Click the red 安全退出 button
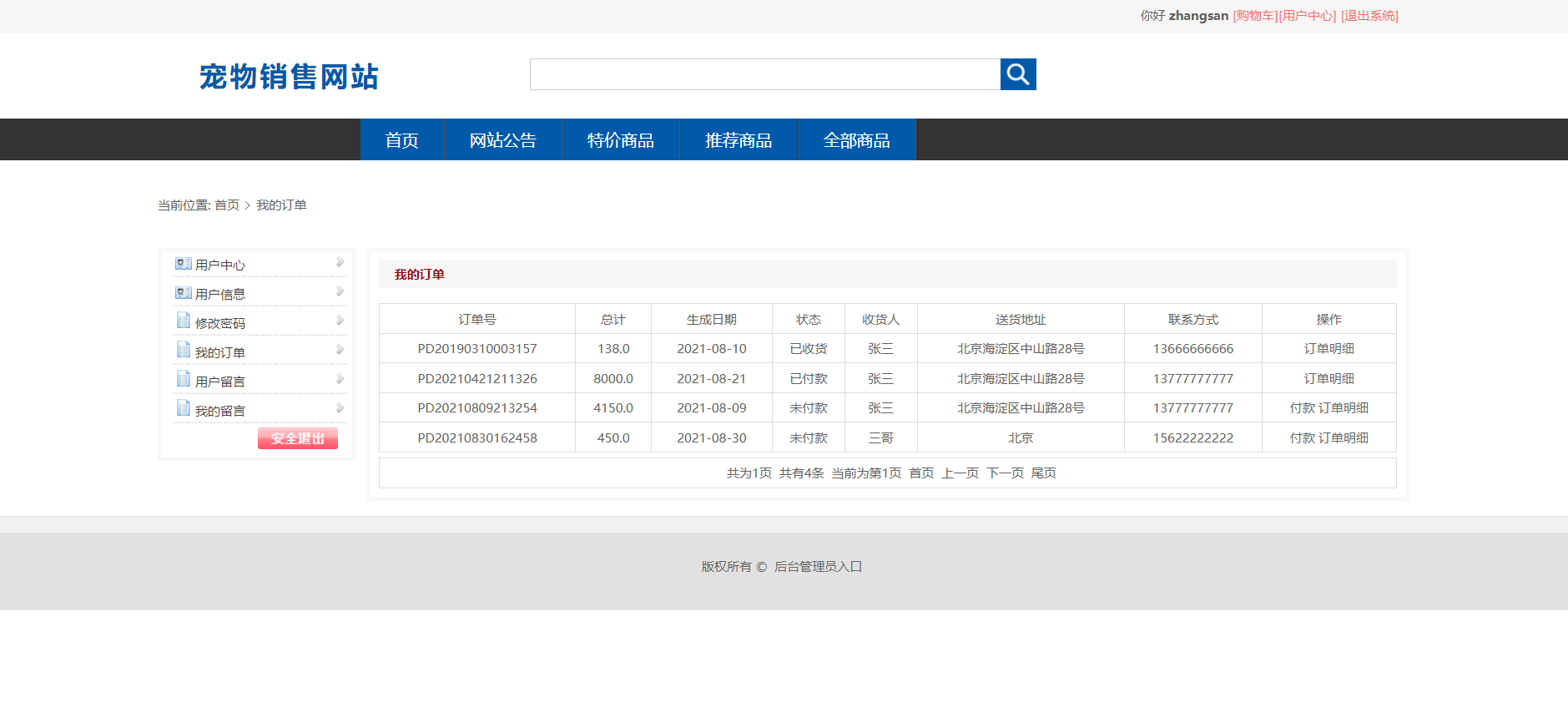The image size is (1568, 718). [x=298, y=438]
